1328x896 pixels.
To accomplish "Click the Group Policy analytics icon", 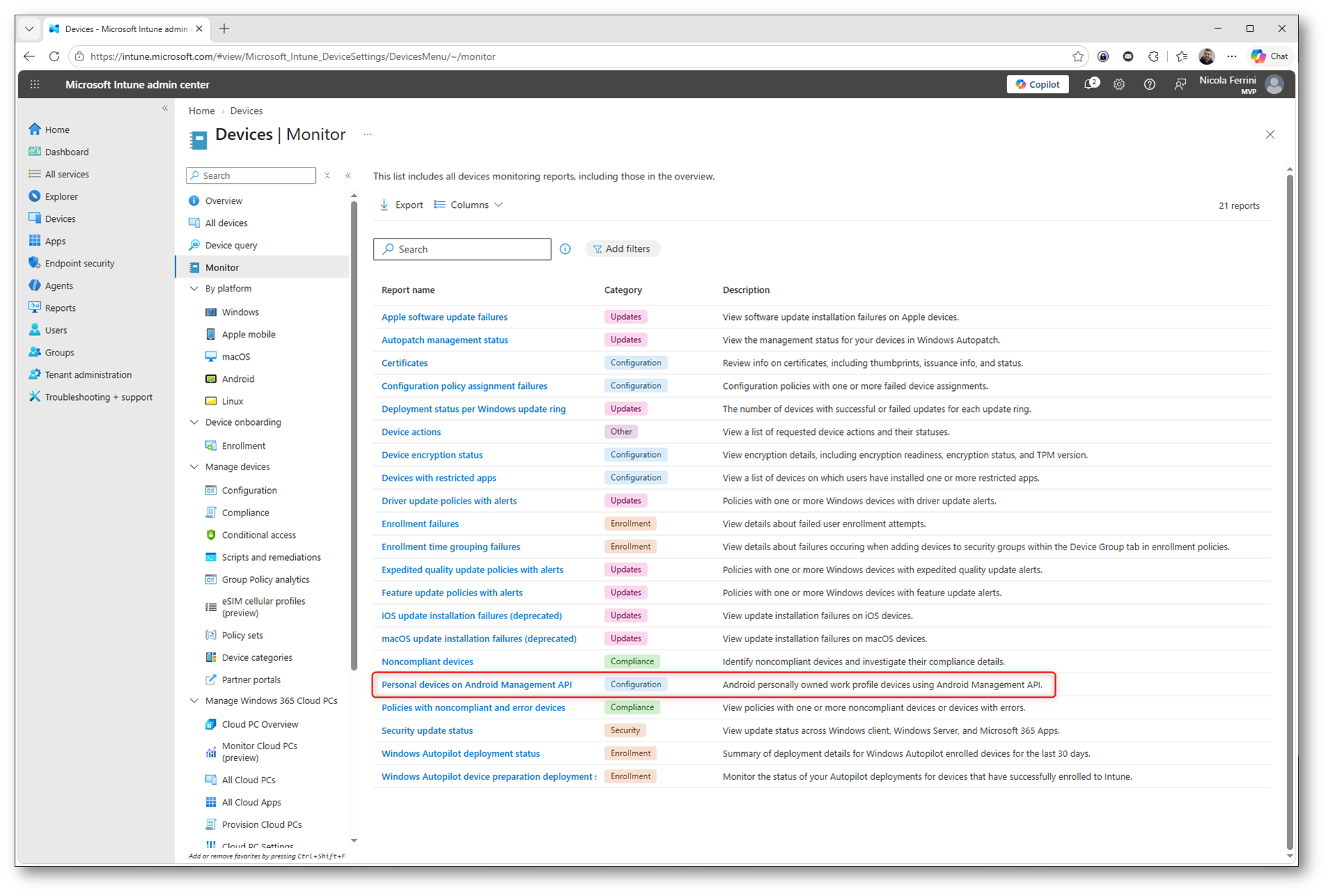I will coord(211,579).
